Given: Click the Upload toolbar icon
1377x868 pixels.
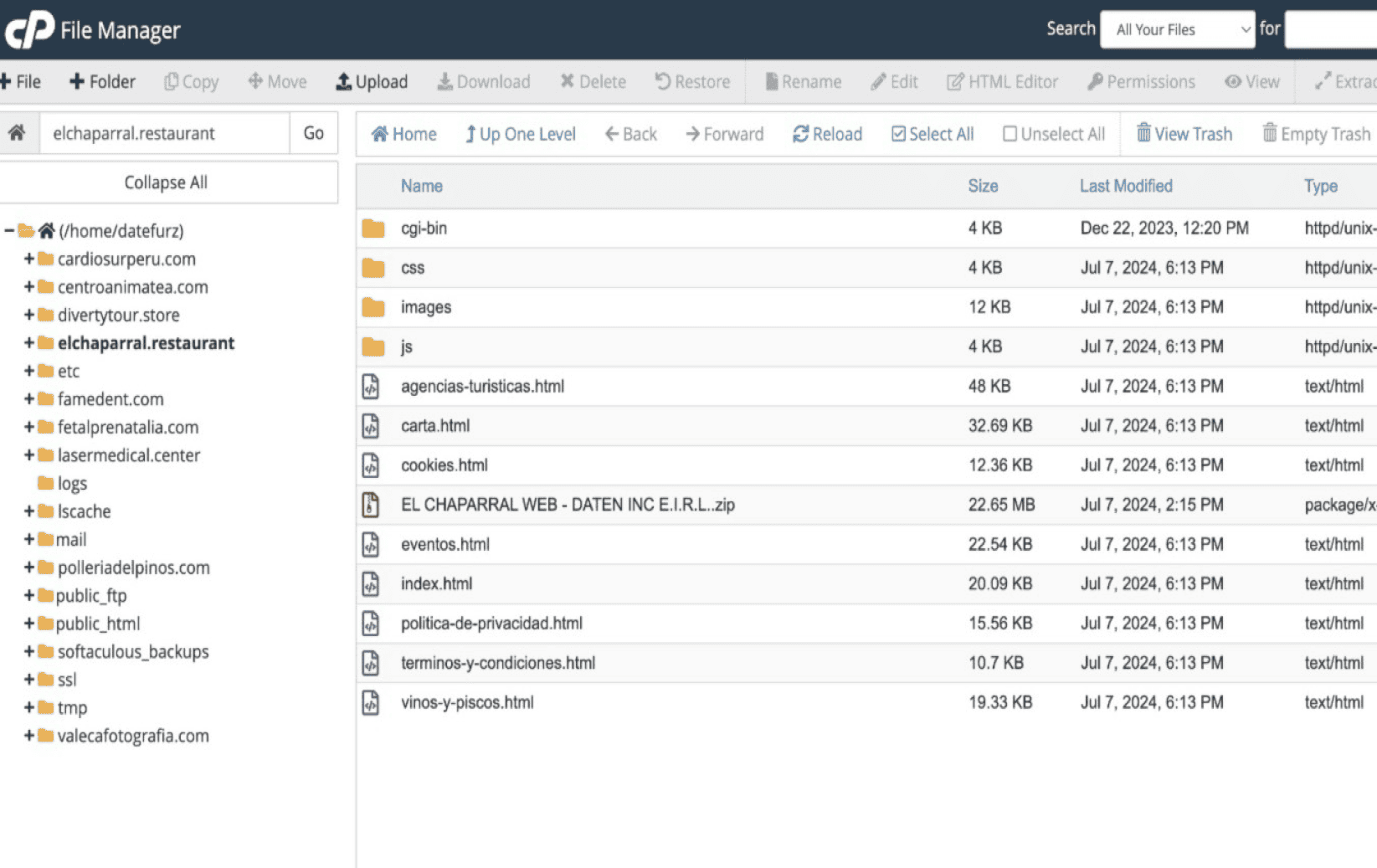Looking at the screenshot, I should pyautogui.click(x=343, y=81).
